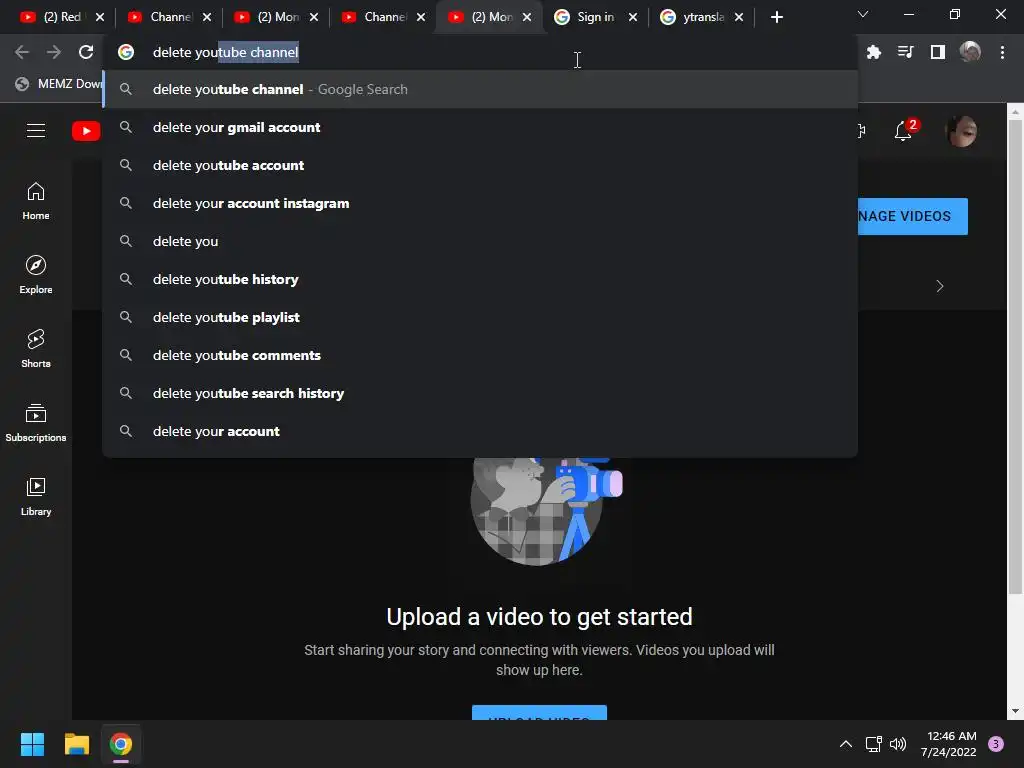This screenshot has width=1024, height=768.
Task: Select suggestion 'delete youtube comments'
Action: tap(480, 355)
